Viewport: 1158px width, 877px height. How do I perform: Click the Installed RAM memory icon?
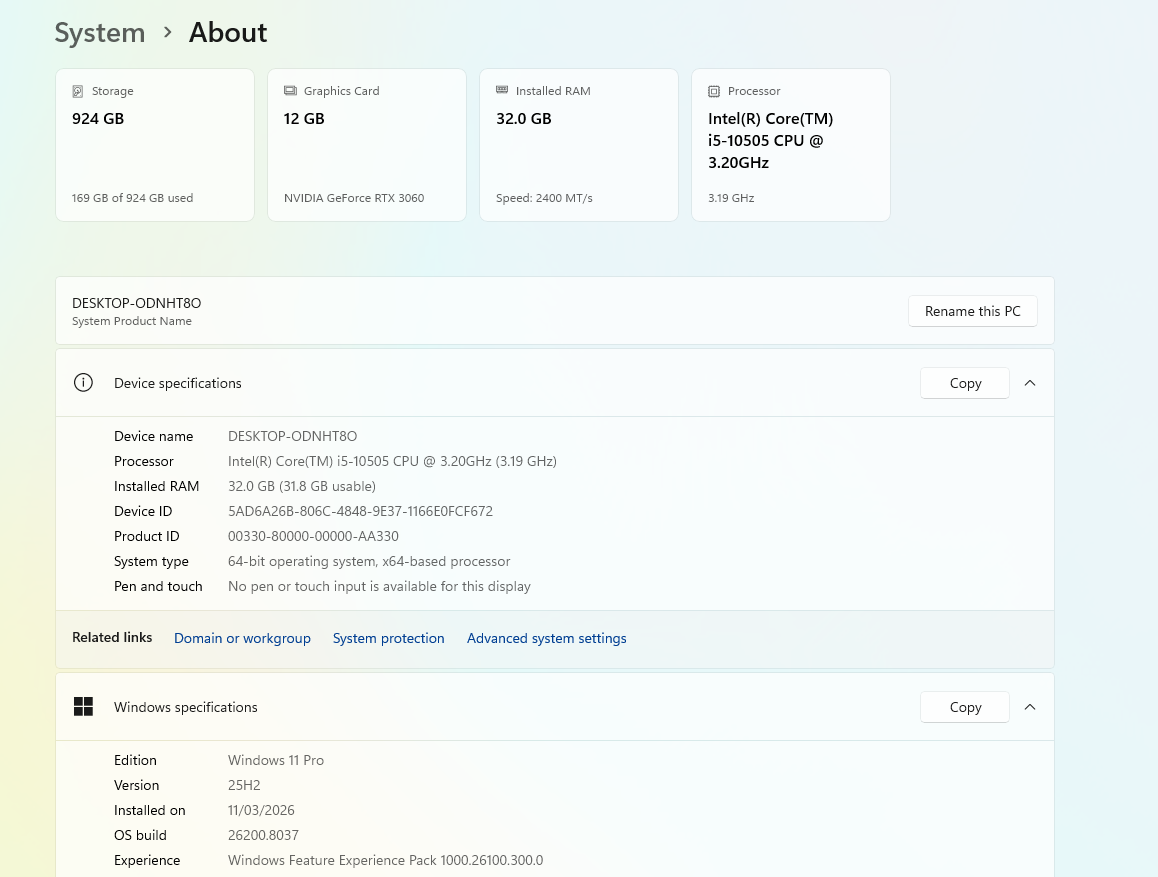502,91
